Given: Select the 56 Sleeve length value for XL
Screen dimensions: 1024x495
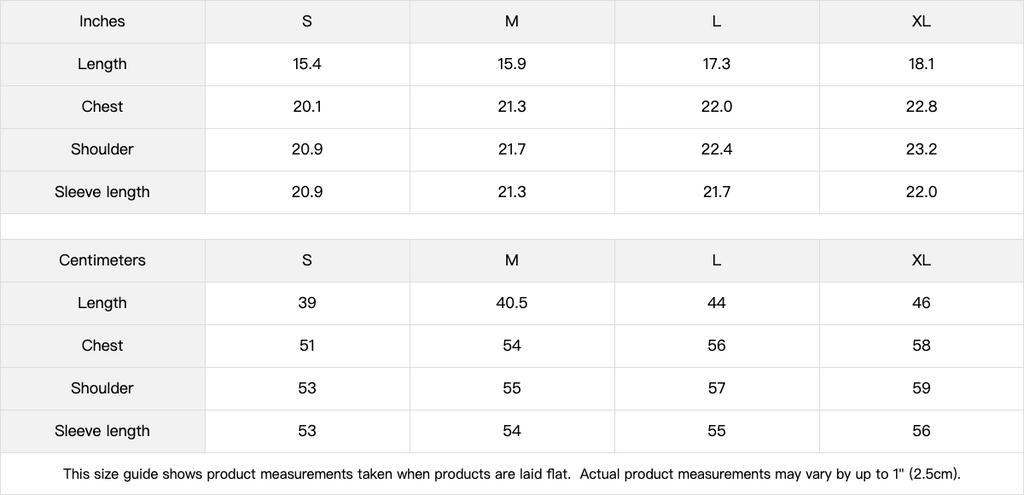Looking at the screenshot, I should [921, 431].
